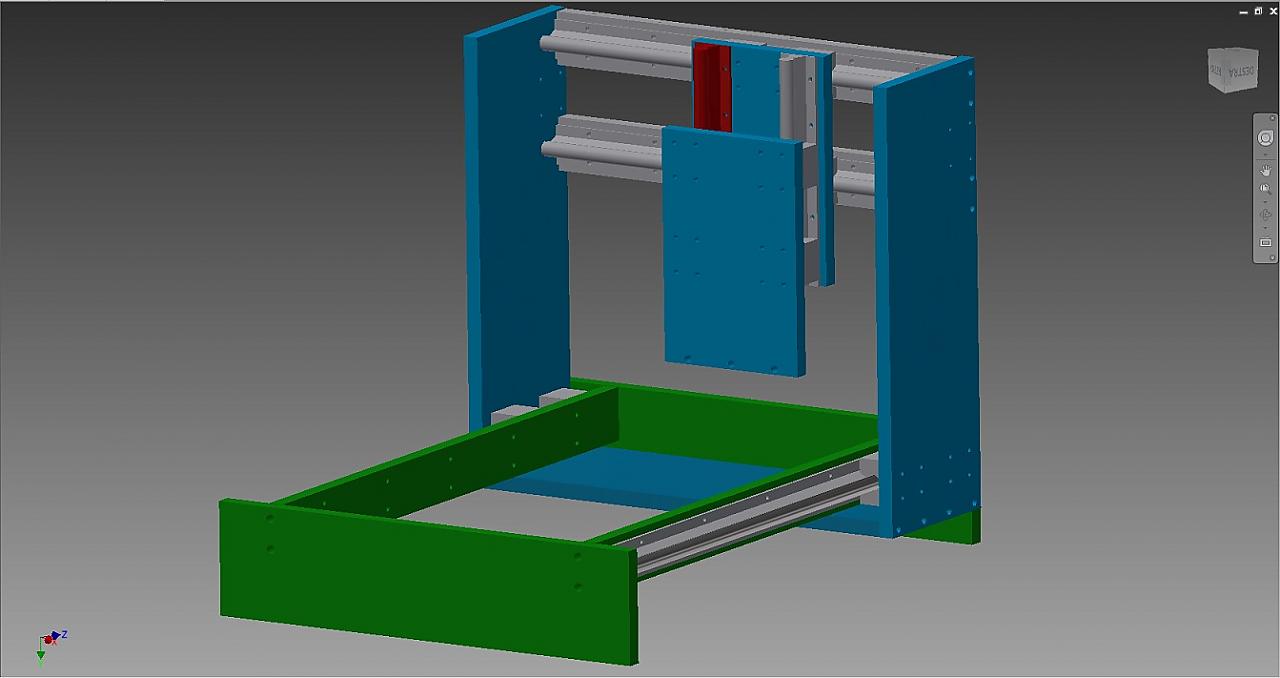The image size is (1280, 678).
Task: Click the green Y axis arrow on the triad
Action: pyautogui.click(x=41, y=657)
